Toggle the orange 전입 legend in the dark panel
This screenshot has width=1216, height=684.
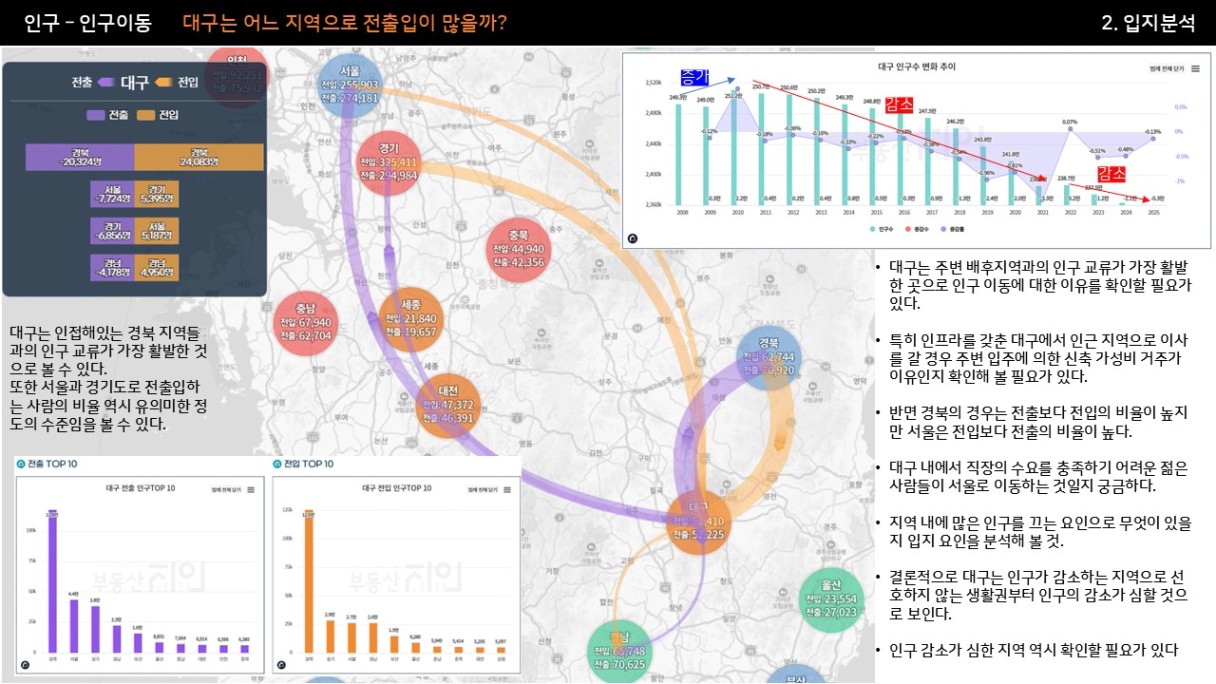click(158, 115)
